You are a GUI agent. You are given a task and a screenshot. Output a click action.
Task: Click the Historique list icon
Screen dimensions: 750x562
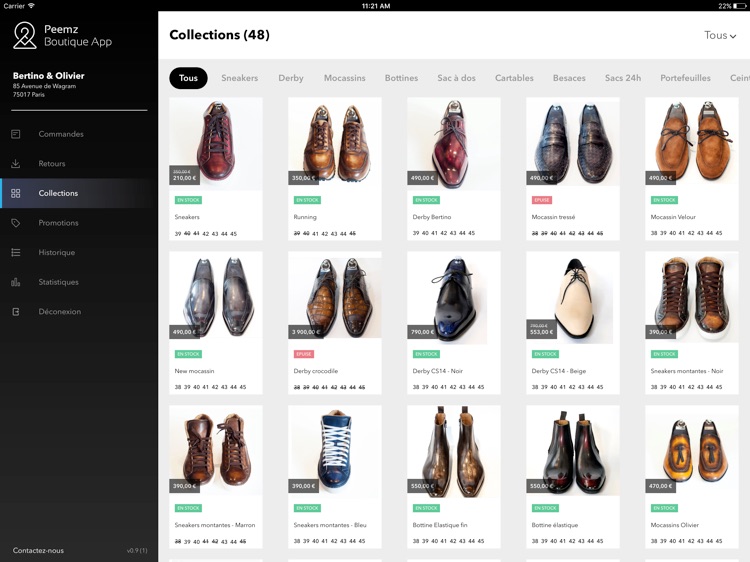point(16,253)
